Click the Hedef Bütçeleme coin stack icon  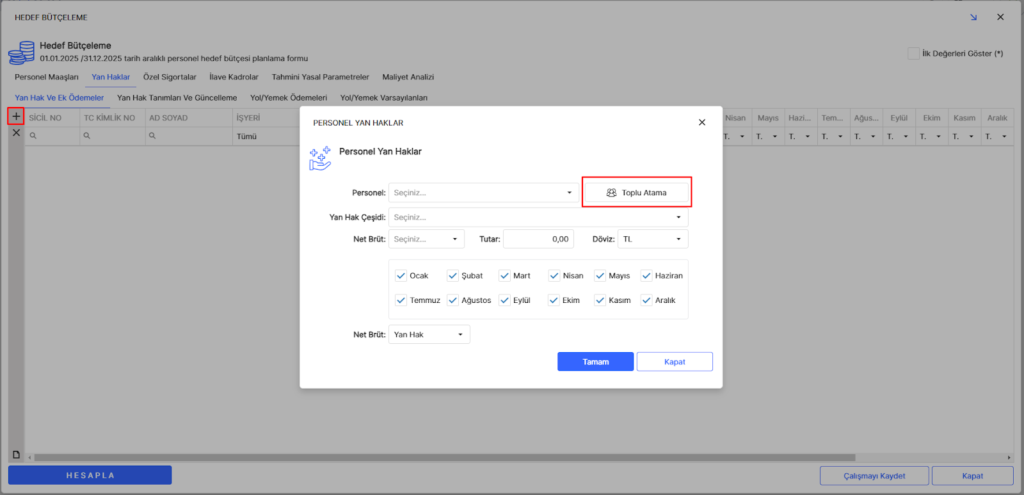pyautogui.click(x=23, y=51)
